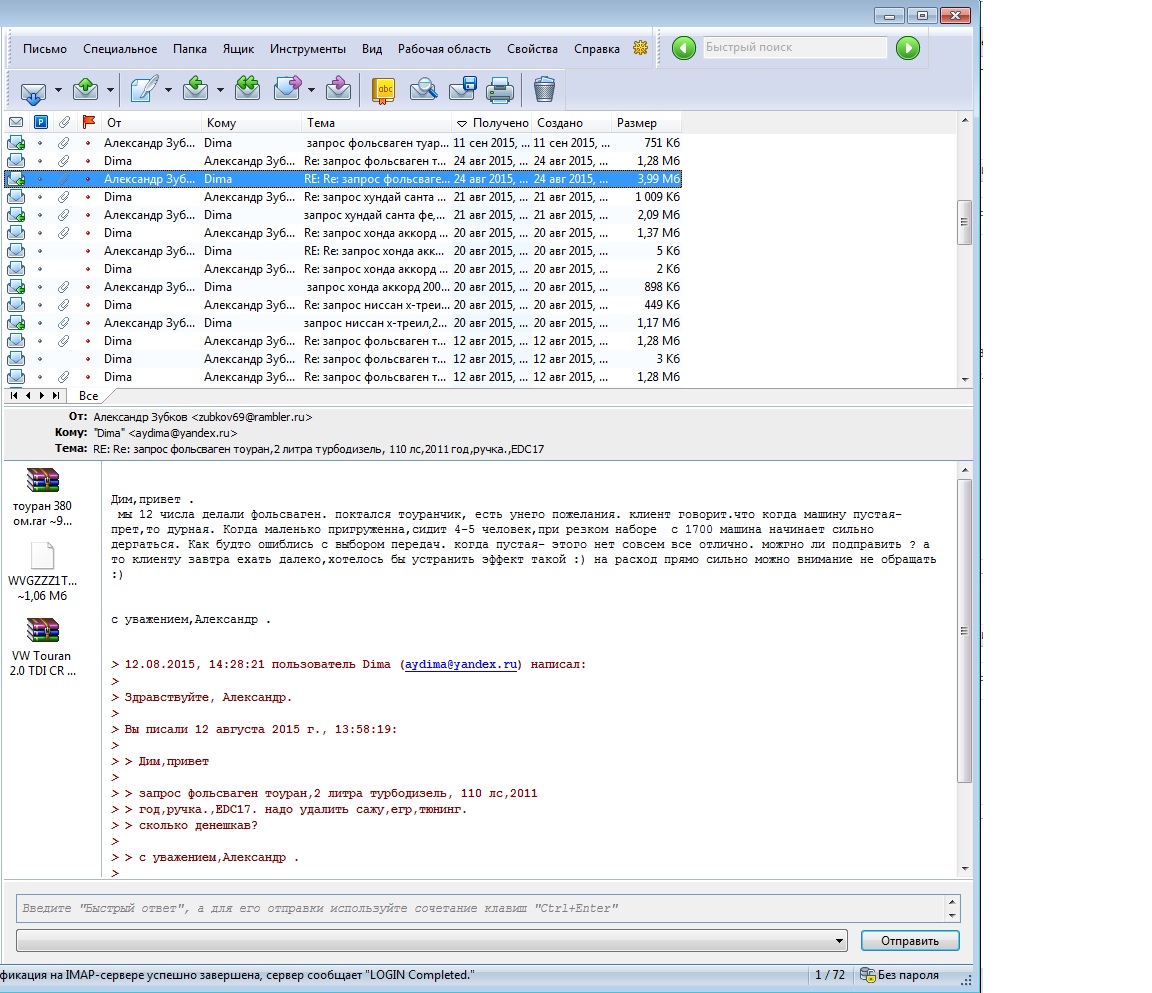This screenshot has height=993, width=1152.
Task: Expand the Send Queued Mail dropdown arrow
Action: coord(110,90)
